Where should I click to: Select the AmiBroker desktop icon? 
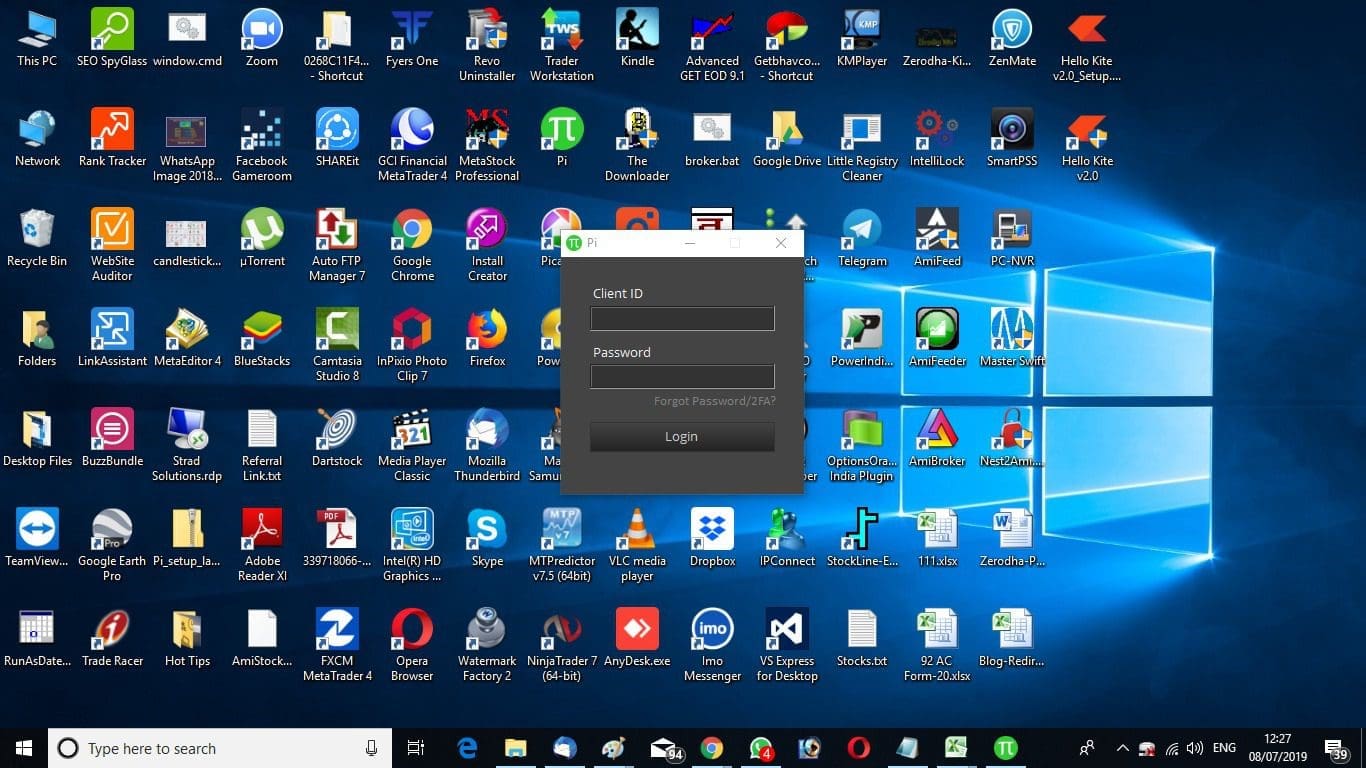pos(937,438)
